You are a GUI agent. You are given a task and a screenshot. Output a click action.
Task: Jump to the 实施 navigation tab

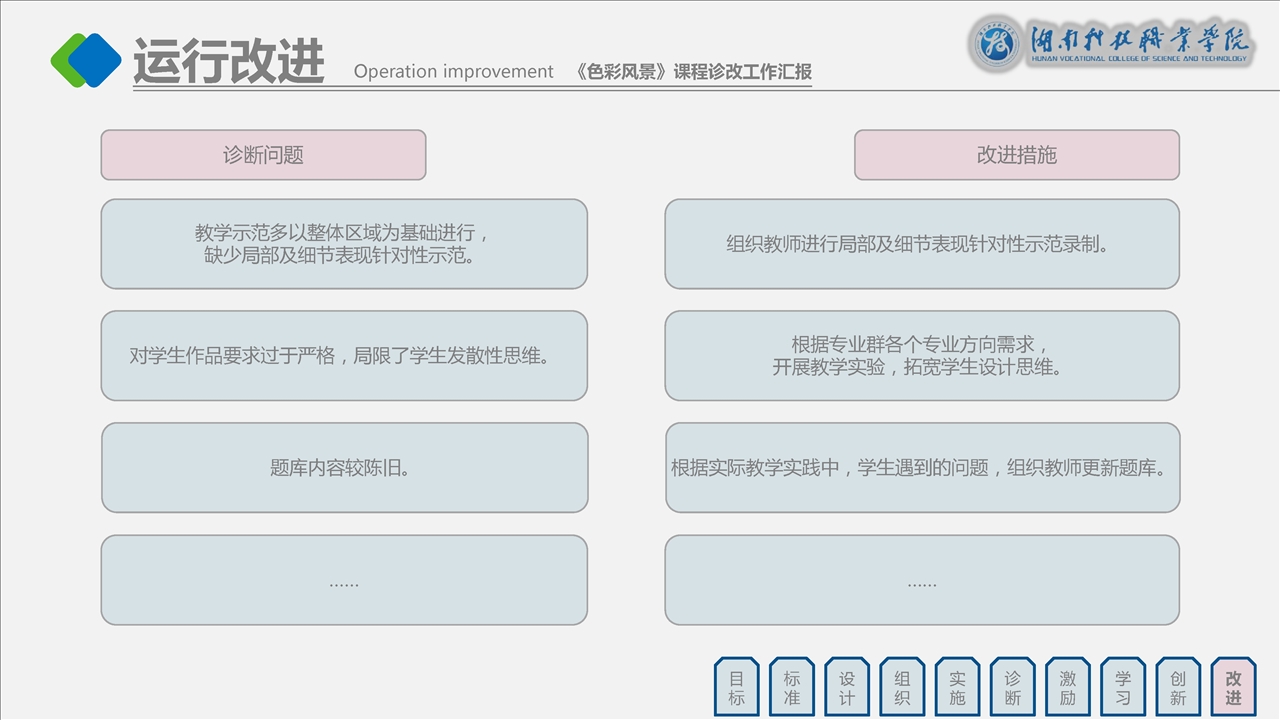pos(957,688)
